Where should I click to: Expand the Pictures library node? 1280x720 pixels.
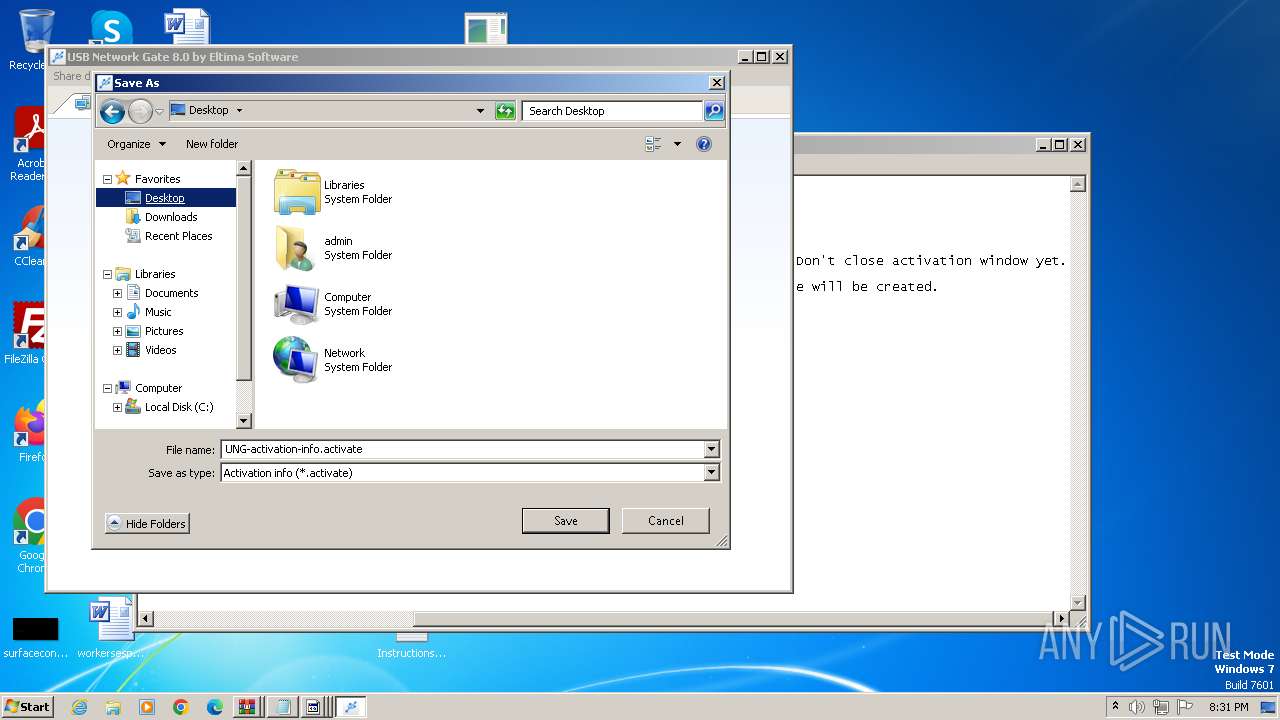pyautogui.click(x=117, y=331)
